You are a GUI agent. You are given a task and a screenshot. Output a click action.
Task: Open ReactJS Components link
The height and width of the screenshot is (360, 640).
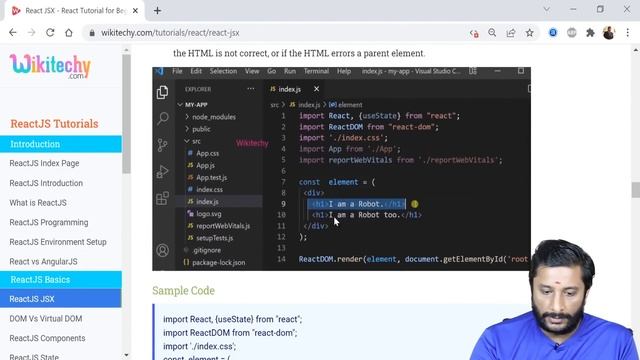(x=47, y=338)
